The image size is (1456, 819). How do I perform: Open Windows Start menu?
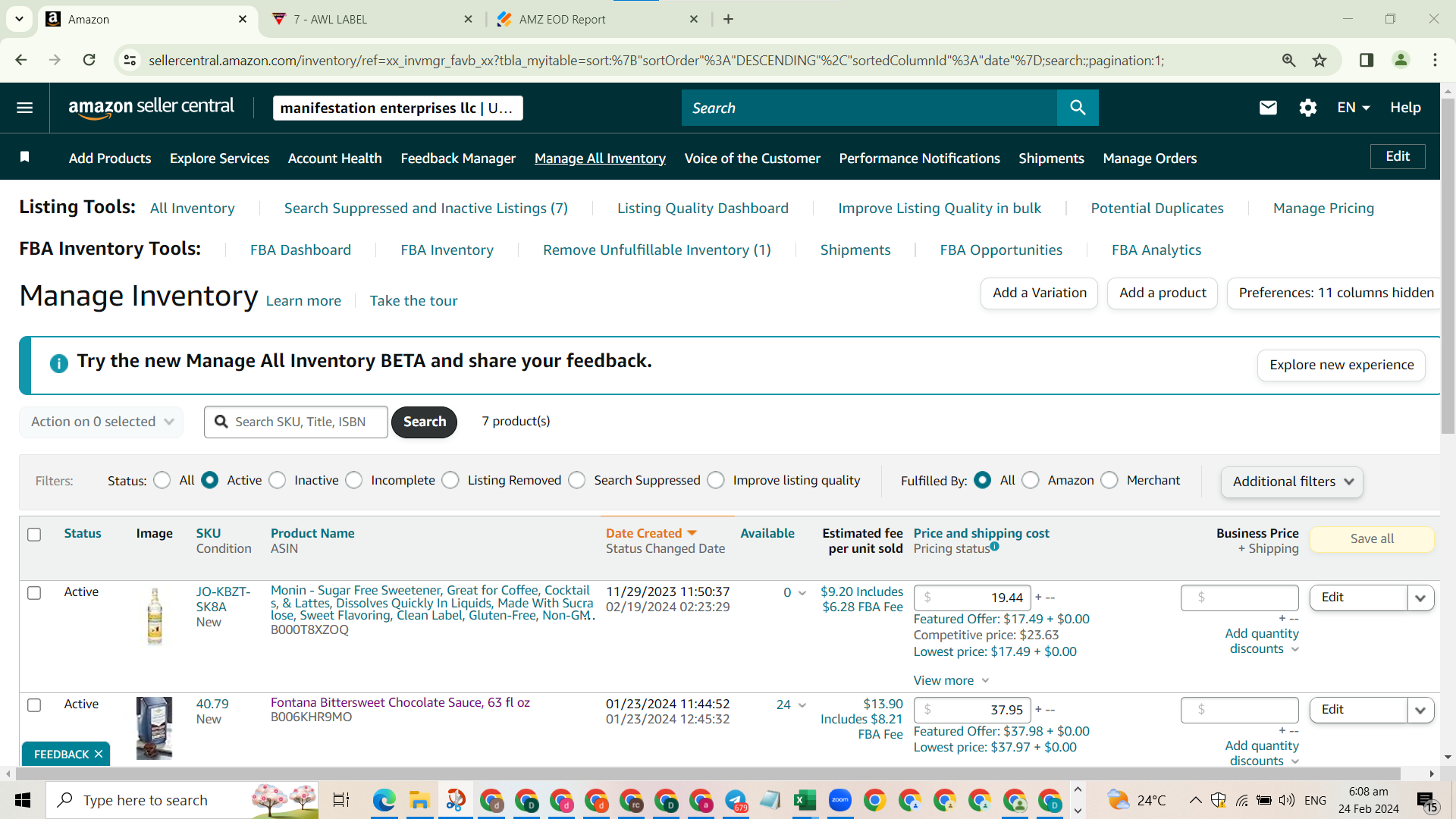click(23, 800)
